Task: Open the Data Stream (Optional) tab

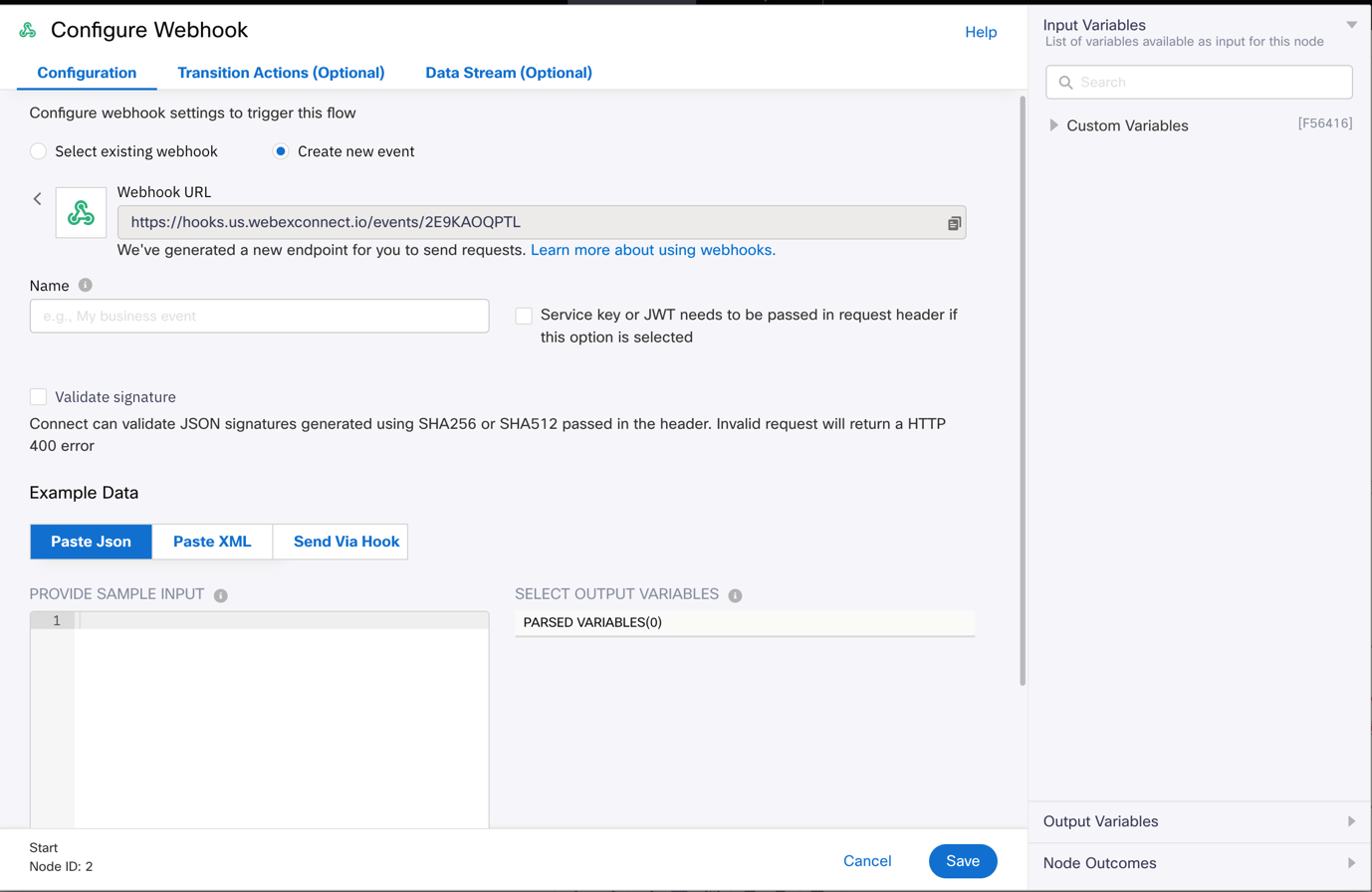Action: click(x=509, y=73)
